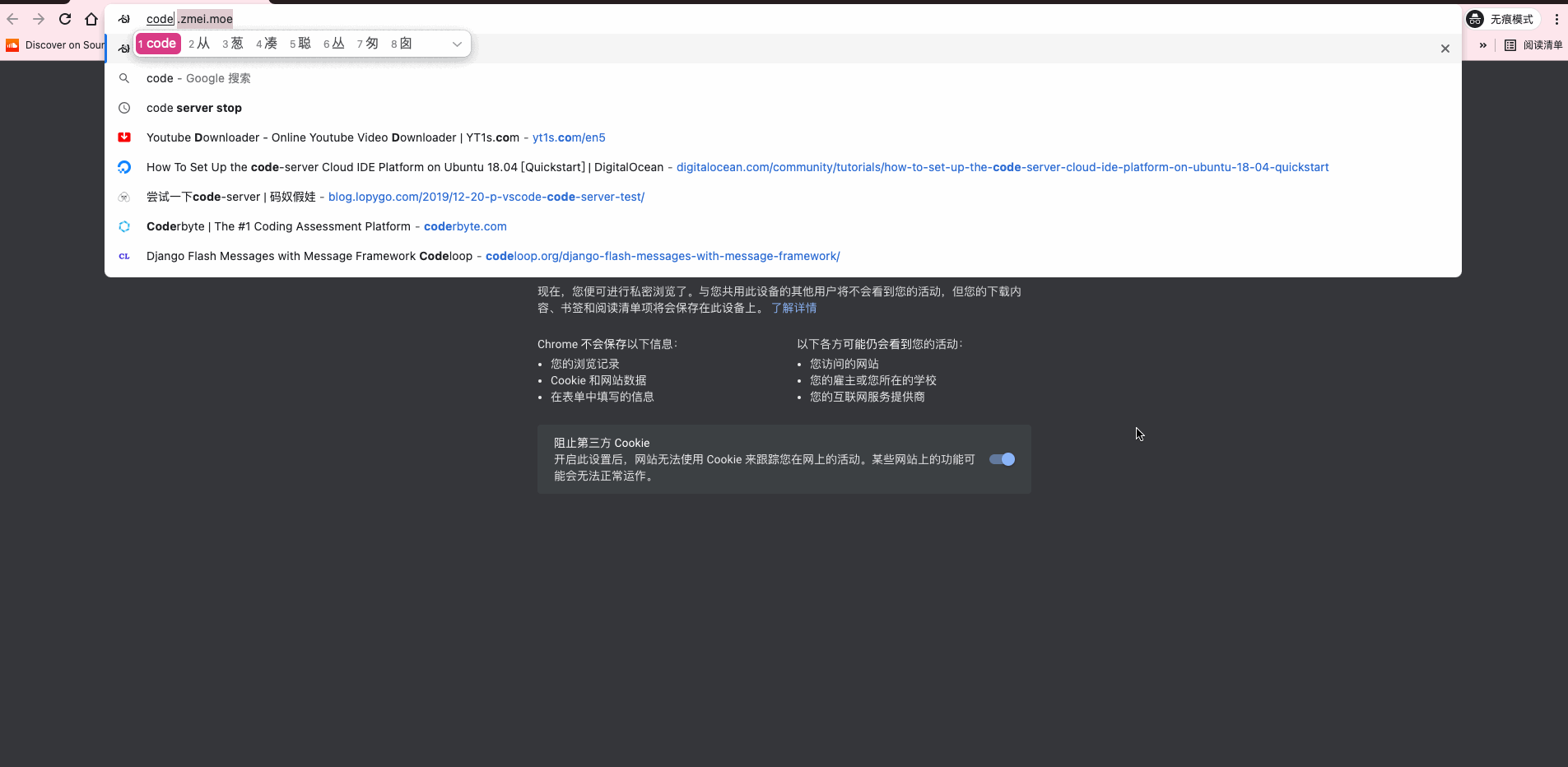Click the browser forward arrow
The height and width of the screenshot is (767, 1568).
click(x=39, y=19)
